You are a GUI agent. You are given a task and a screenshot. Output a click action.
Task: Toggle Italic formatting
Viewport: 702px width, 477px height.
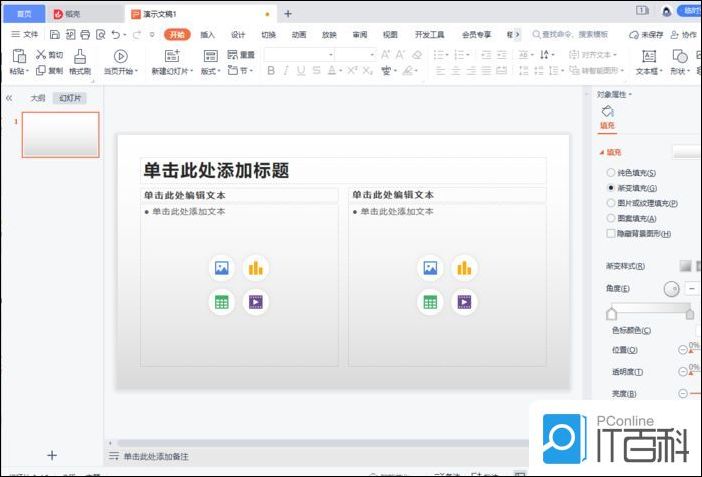click(286, 70)
